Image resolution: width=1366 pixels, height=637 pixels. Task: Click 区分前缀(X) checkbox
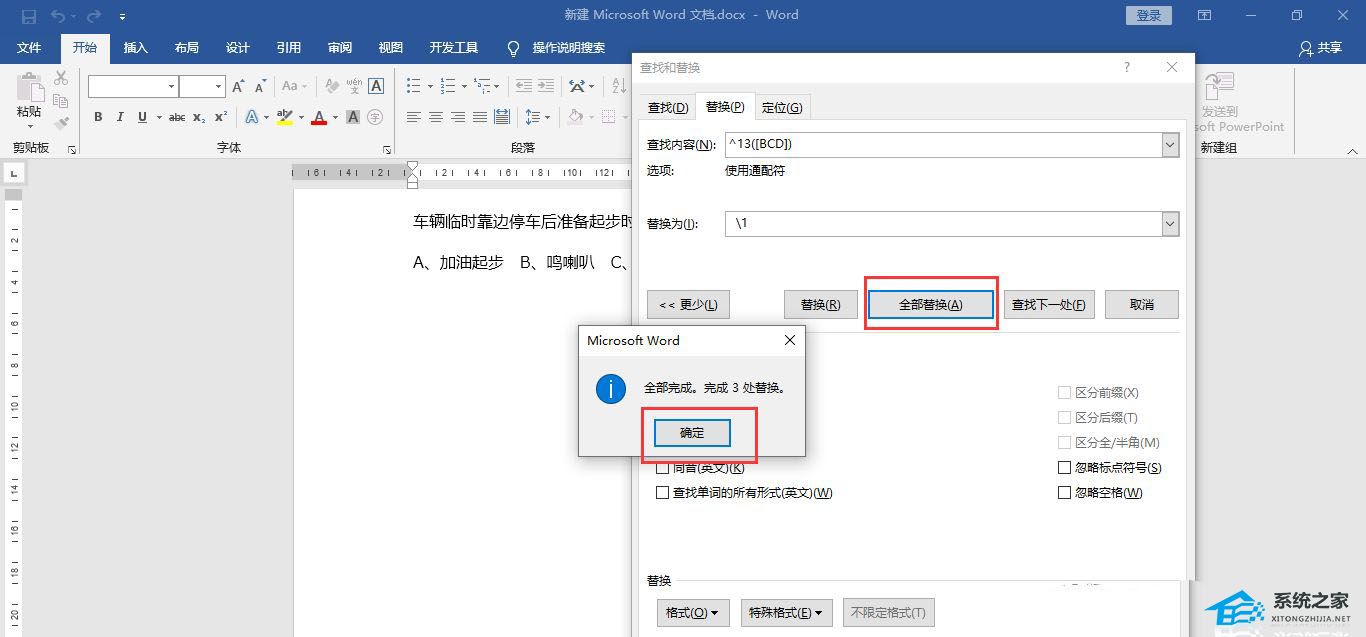click(1064, 393)
